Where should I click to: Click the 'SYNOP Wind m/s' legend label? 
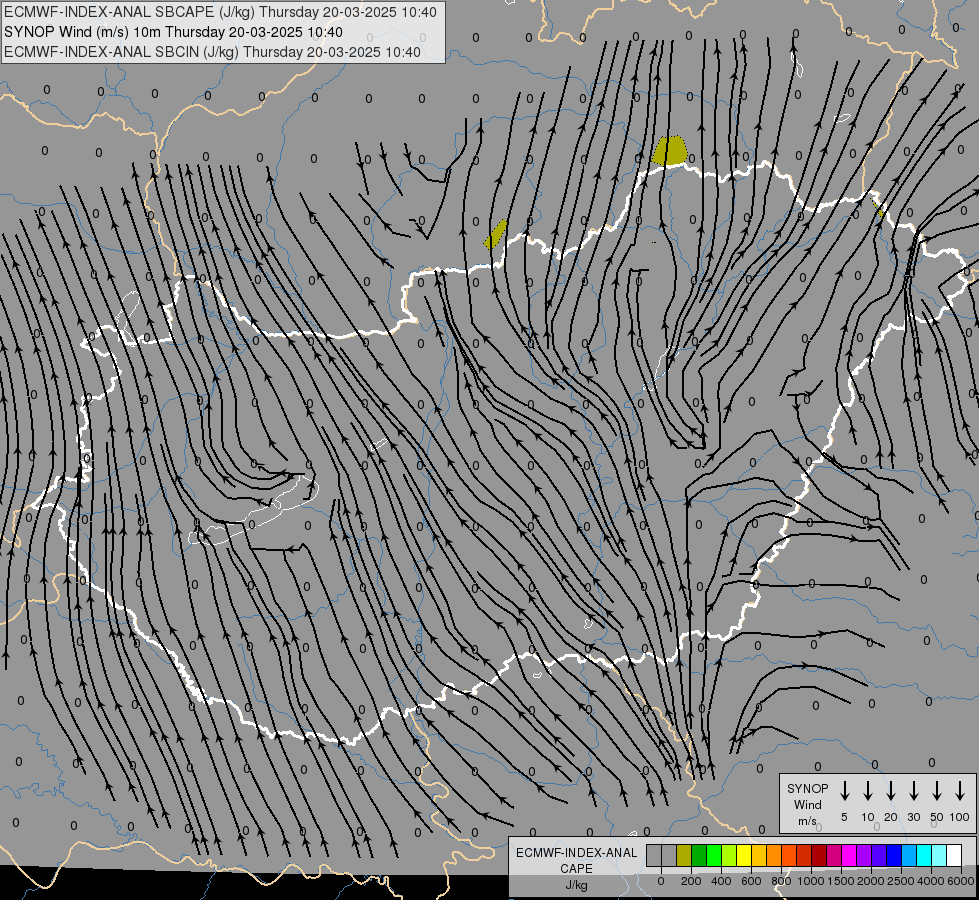click(807, 804)
